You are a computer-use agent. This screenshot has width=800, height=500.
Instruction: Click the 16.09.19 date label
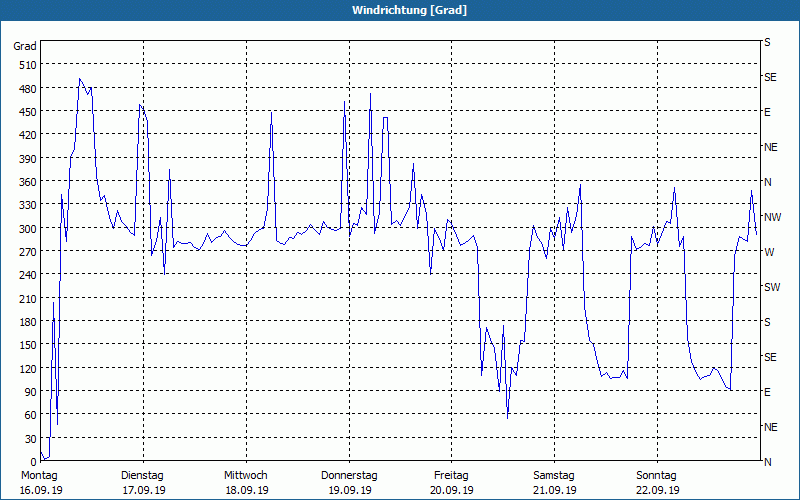(x=41, y=490)
